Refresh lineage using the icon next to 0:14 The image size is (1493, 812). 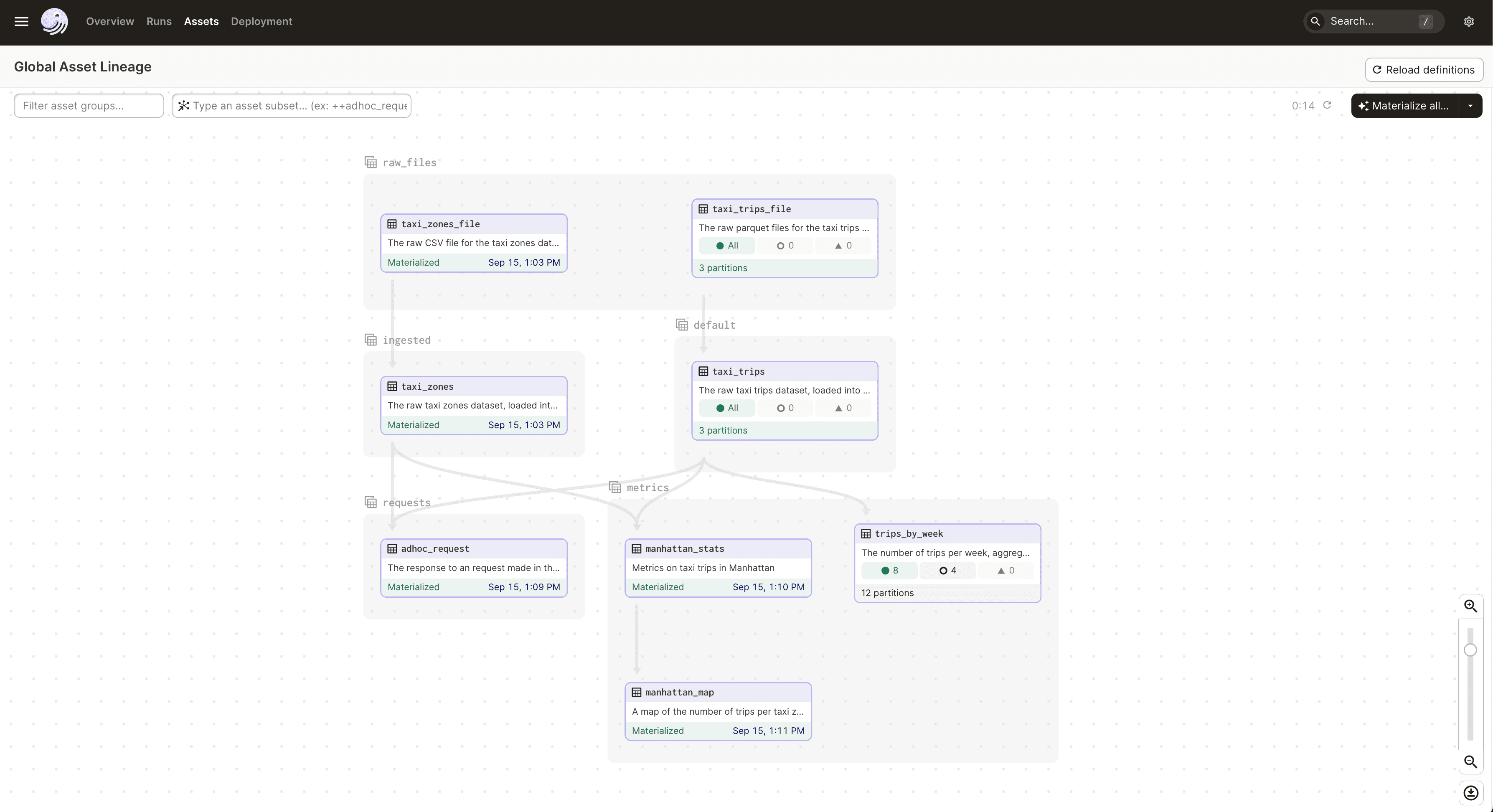(1328, 106)
